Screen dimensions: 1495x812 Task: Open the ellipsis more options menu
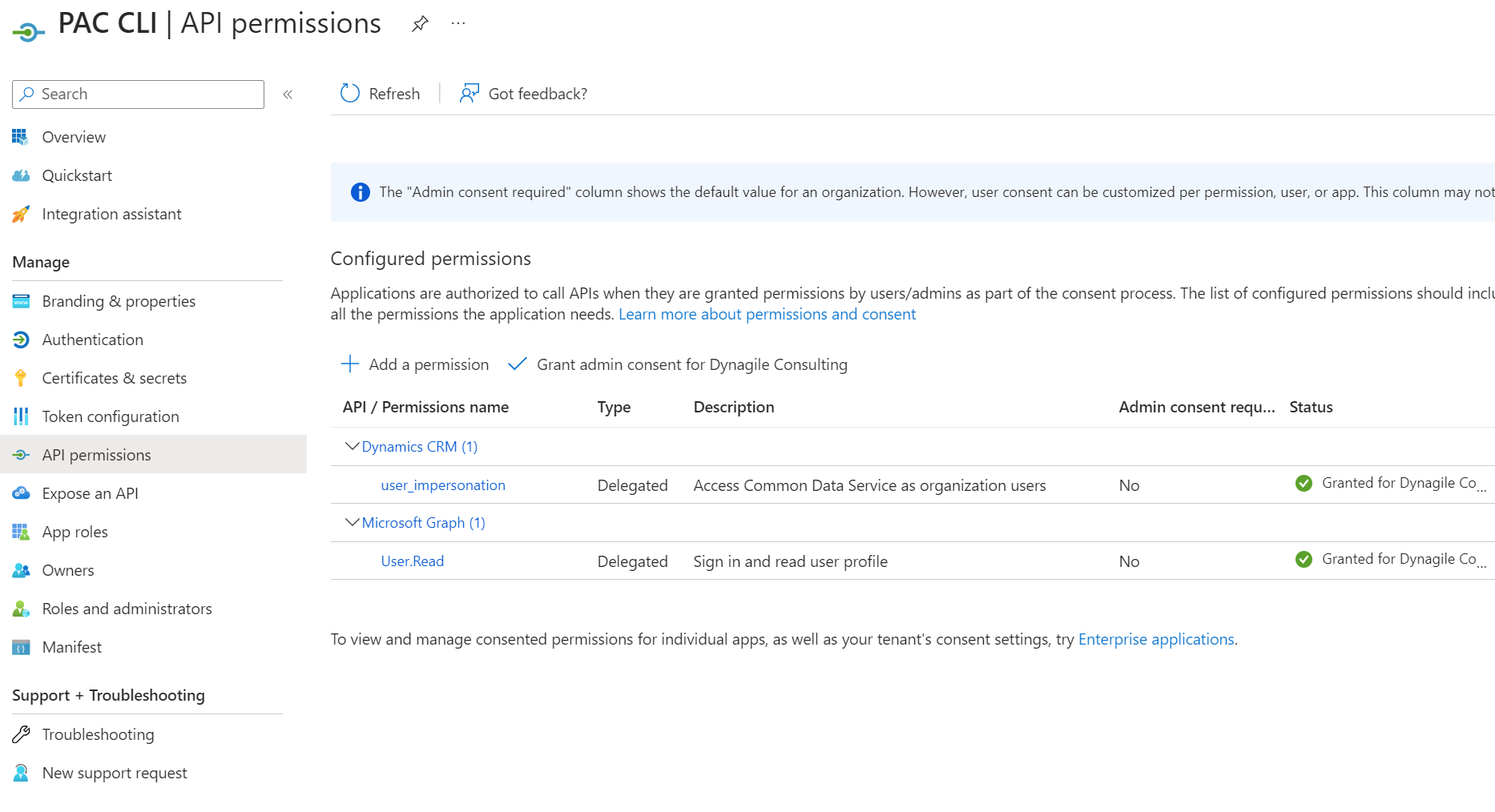coord(458,24)
